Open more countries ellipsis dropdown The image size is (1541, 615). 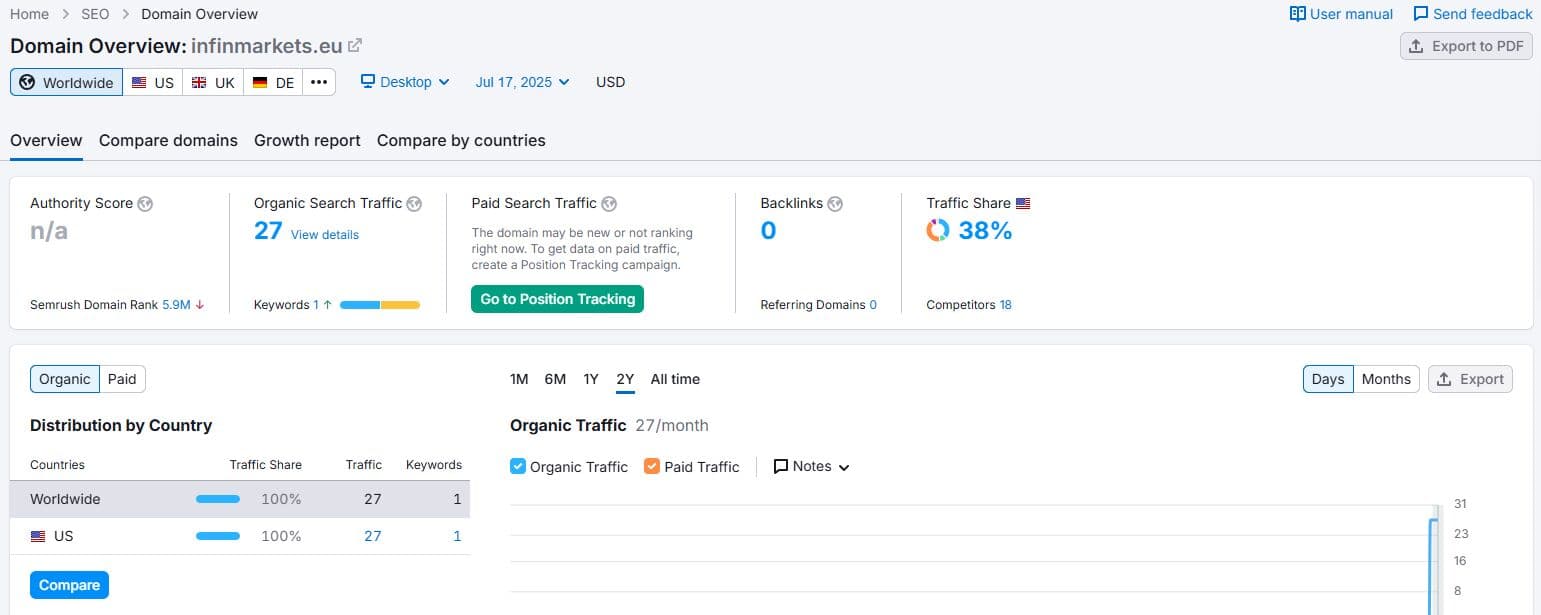point(319,82)
